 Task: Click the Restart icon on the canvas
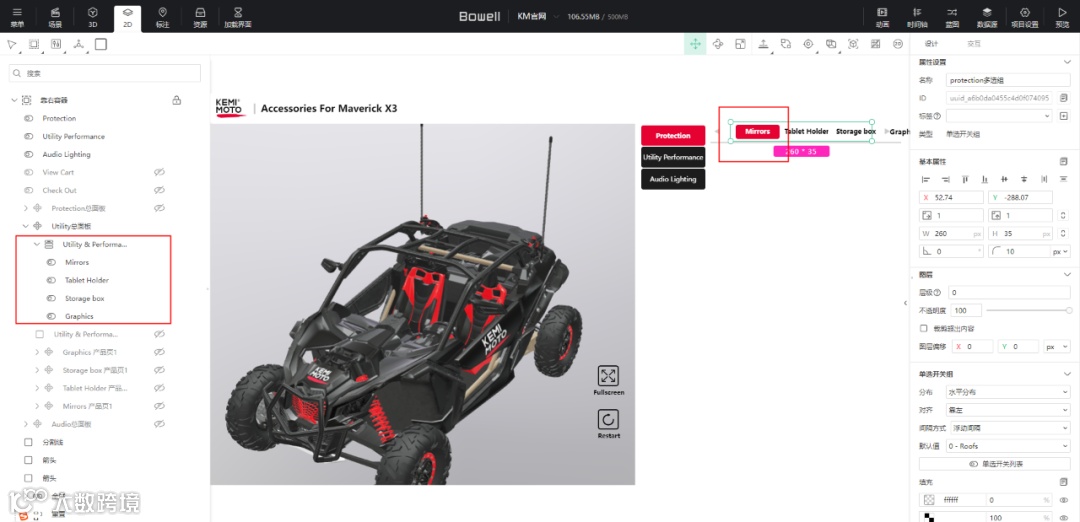pyautogui.click(x=608, y=419)
